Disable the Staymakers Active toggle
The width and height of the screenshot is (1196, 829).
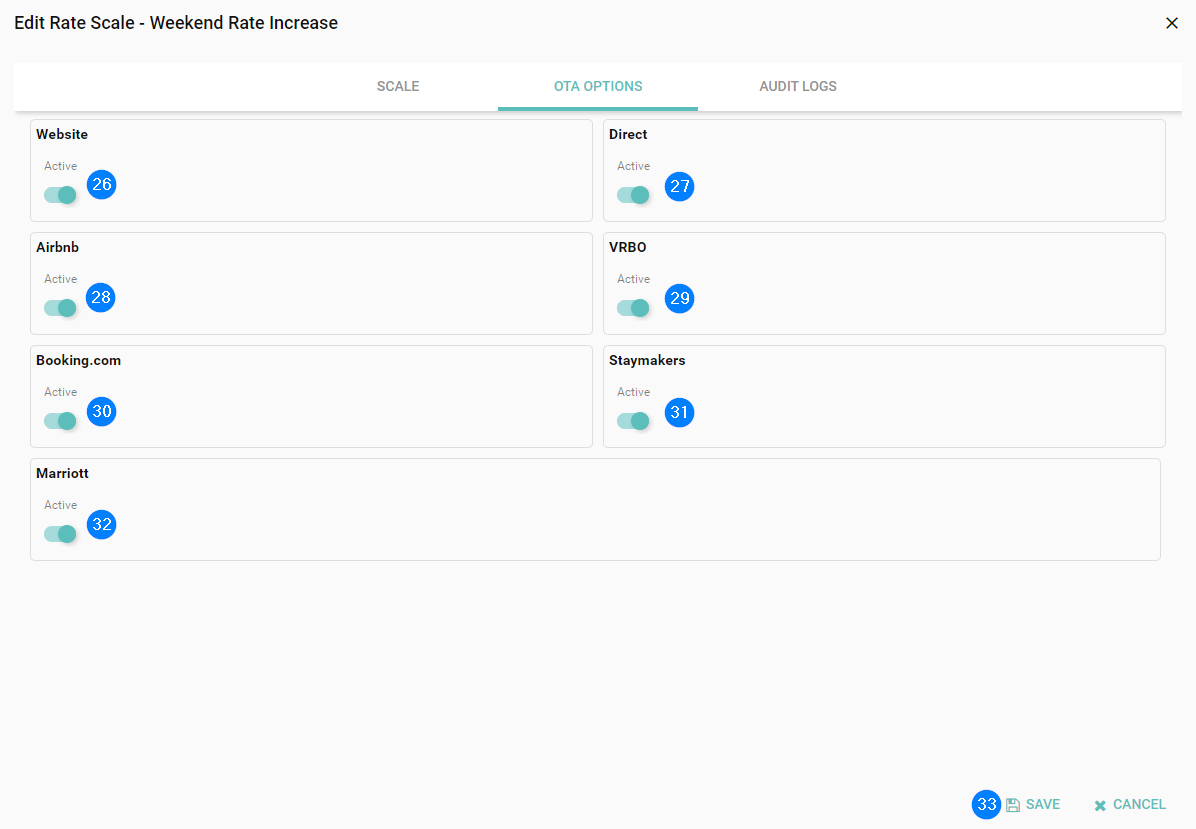pyautogui.click(x=633, y=421)
